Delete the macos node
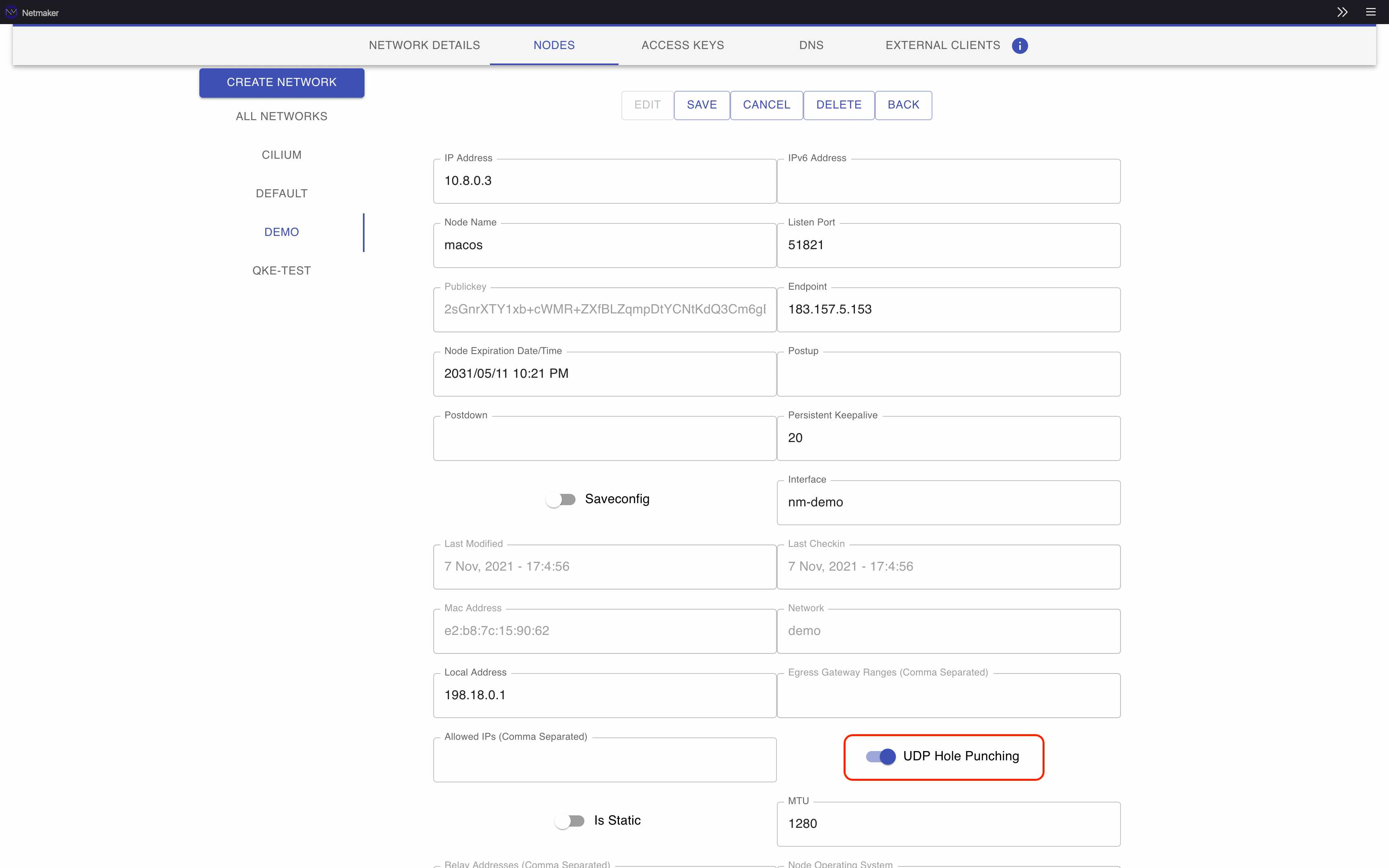 (x=838, y=105)
